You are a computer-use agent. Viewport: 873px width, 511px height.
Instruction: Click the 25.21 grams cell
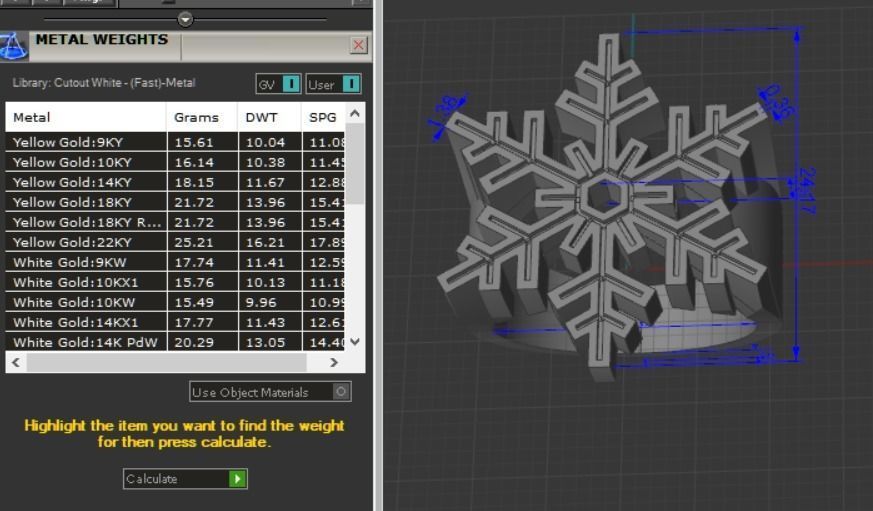202,243
